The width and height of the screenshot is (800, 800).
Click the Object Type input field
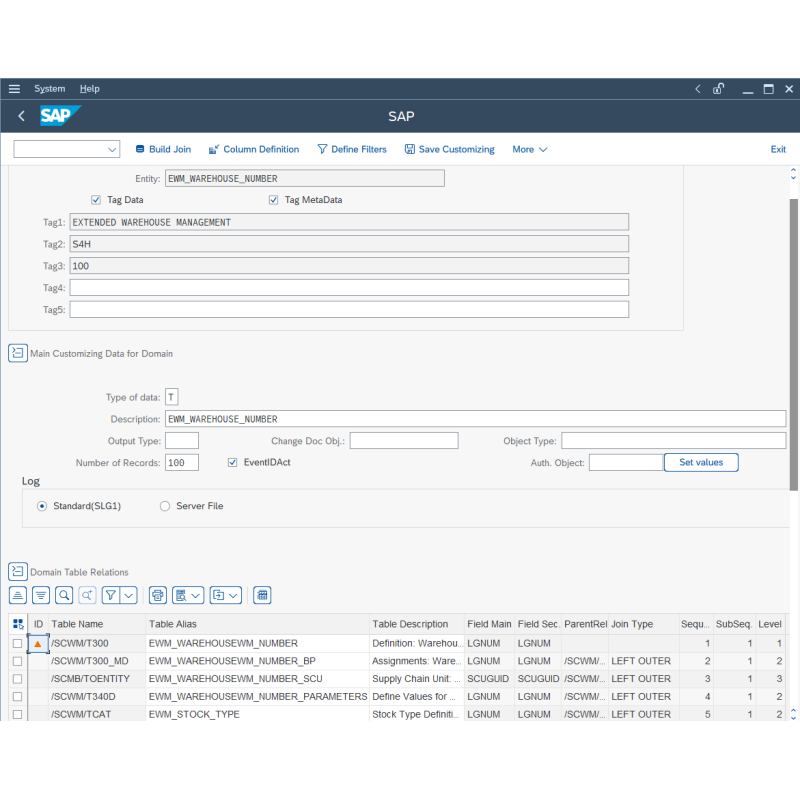673,441
